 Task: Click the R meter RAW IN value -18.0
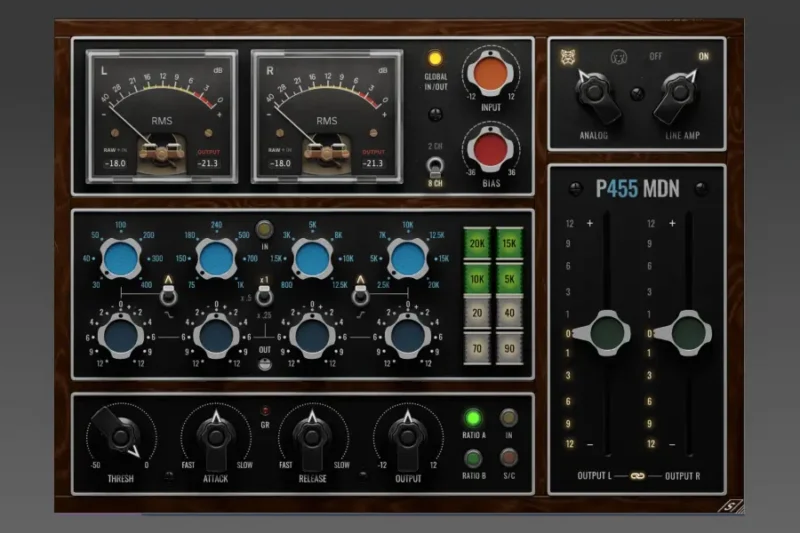tap(280, 163)
